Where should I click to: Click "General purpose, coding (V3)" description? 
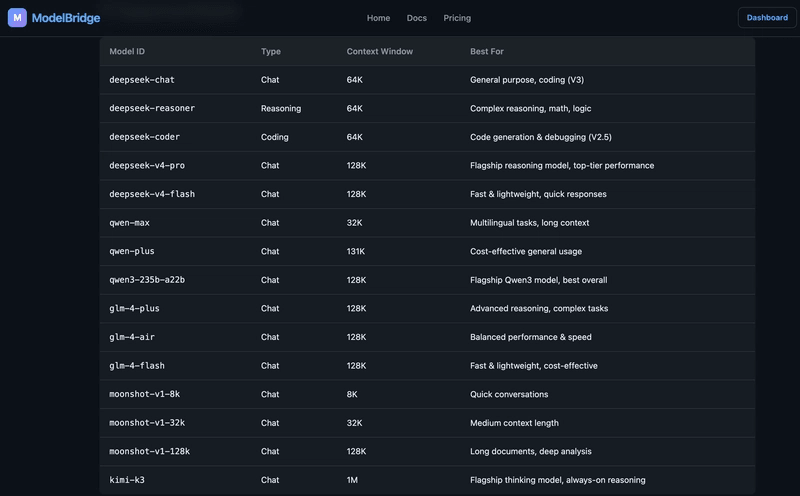click(x=527, y=80)
